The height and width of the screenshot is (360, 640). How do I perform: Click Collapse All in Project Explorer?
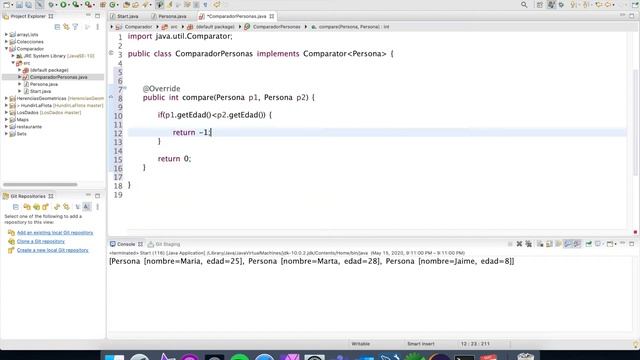[x=57, y=27]
